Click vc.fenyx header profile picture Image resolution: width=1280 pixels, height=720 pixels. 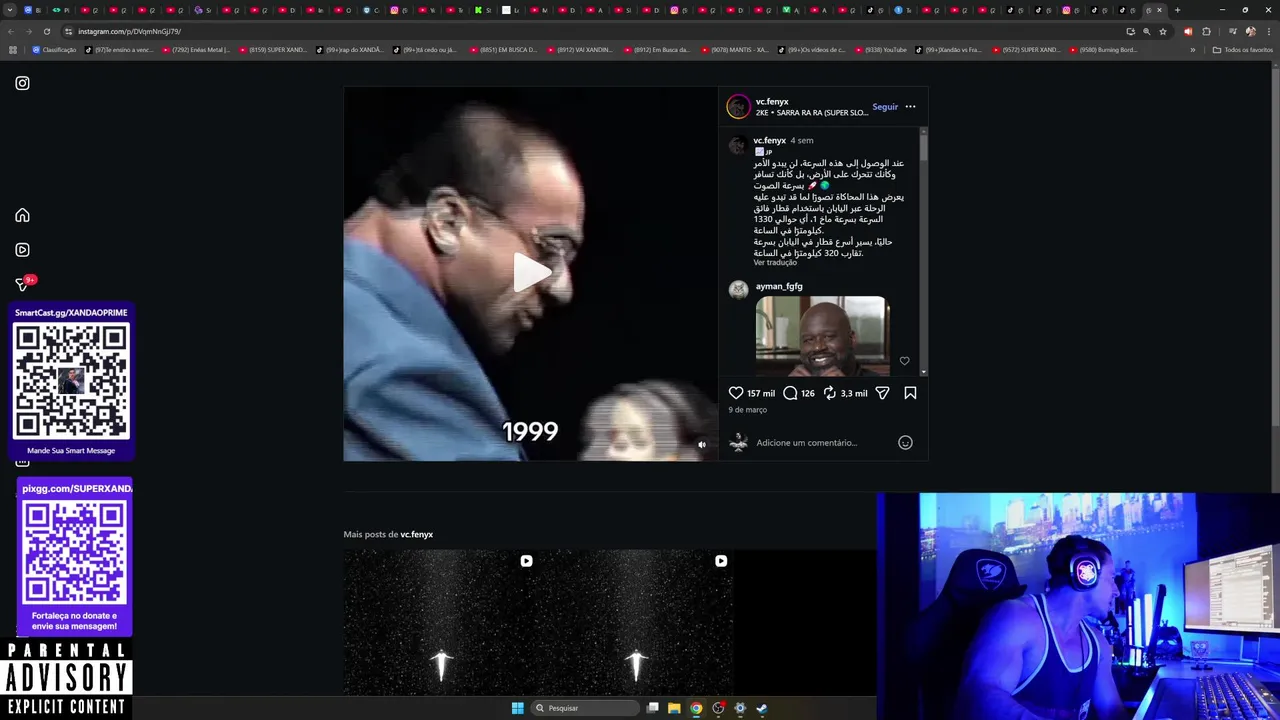point(738,106)
